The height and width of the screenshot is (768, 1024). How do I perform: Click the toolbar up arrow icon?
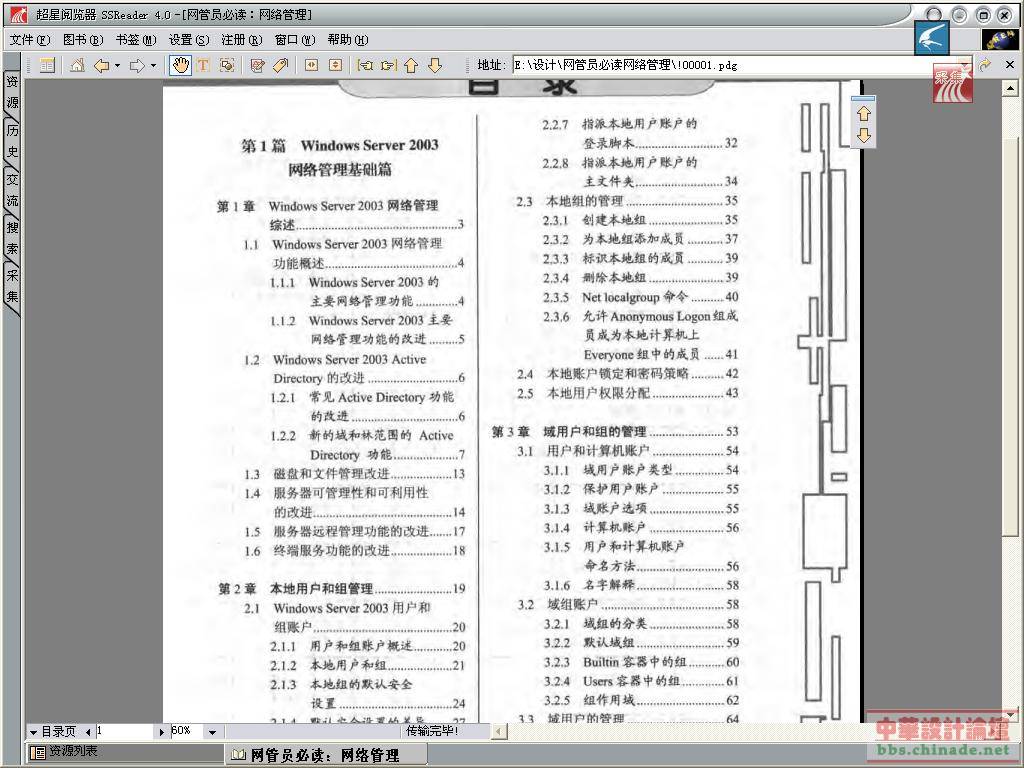[411, 65]
